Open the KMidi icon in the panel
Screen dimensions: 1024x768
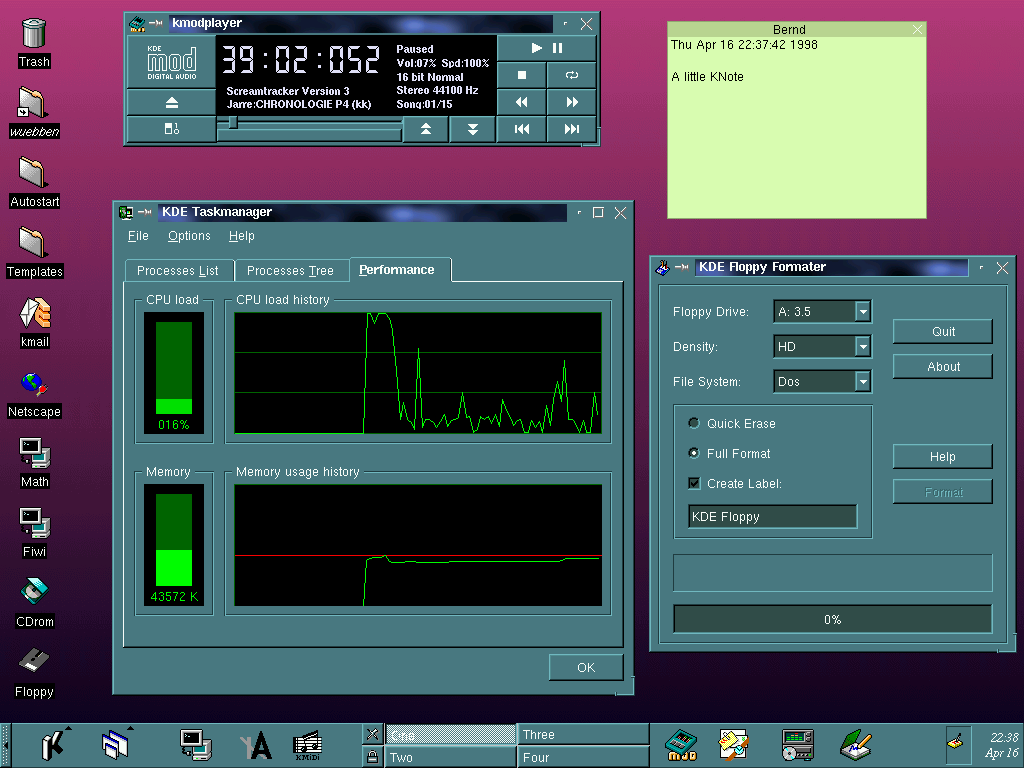click(x=307, y=745)
